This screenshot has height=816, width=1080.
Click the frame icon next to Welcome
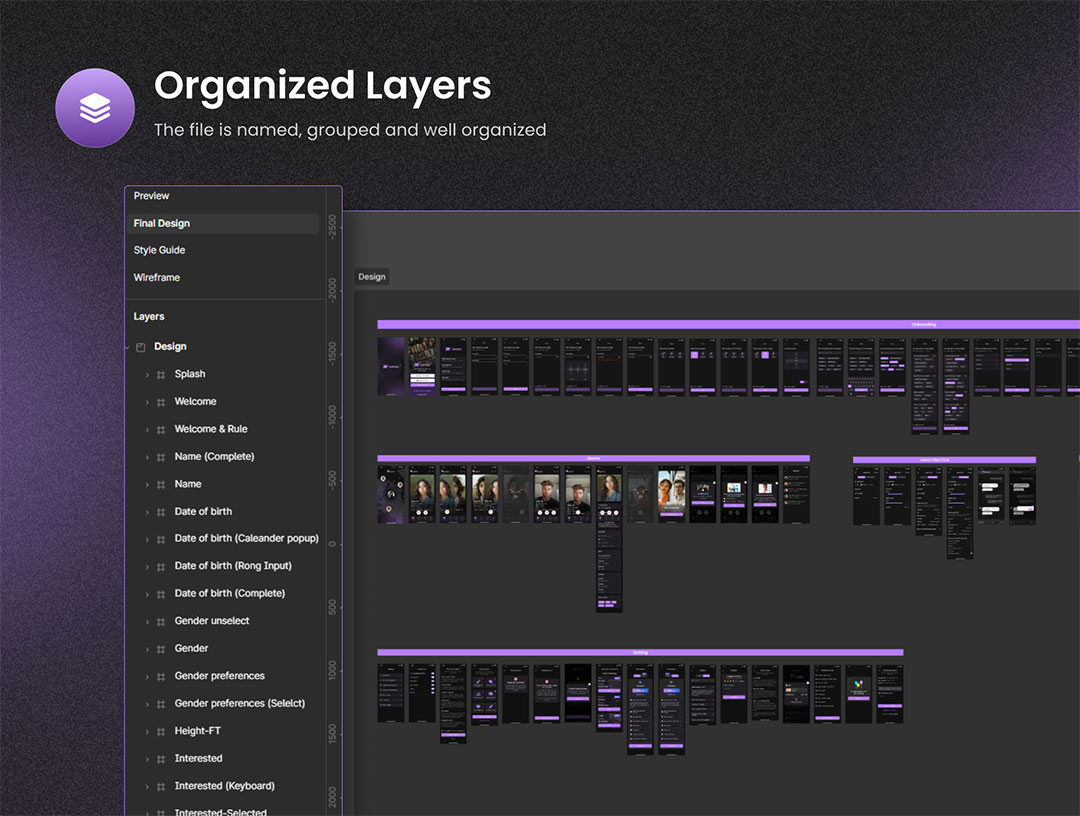click(160, 402)
